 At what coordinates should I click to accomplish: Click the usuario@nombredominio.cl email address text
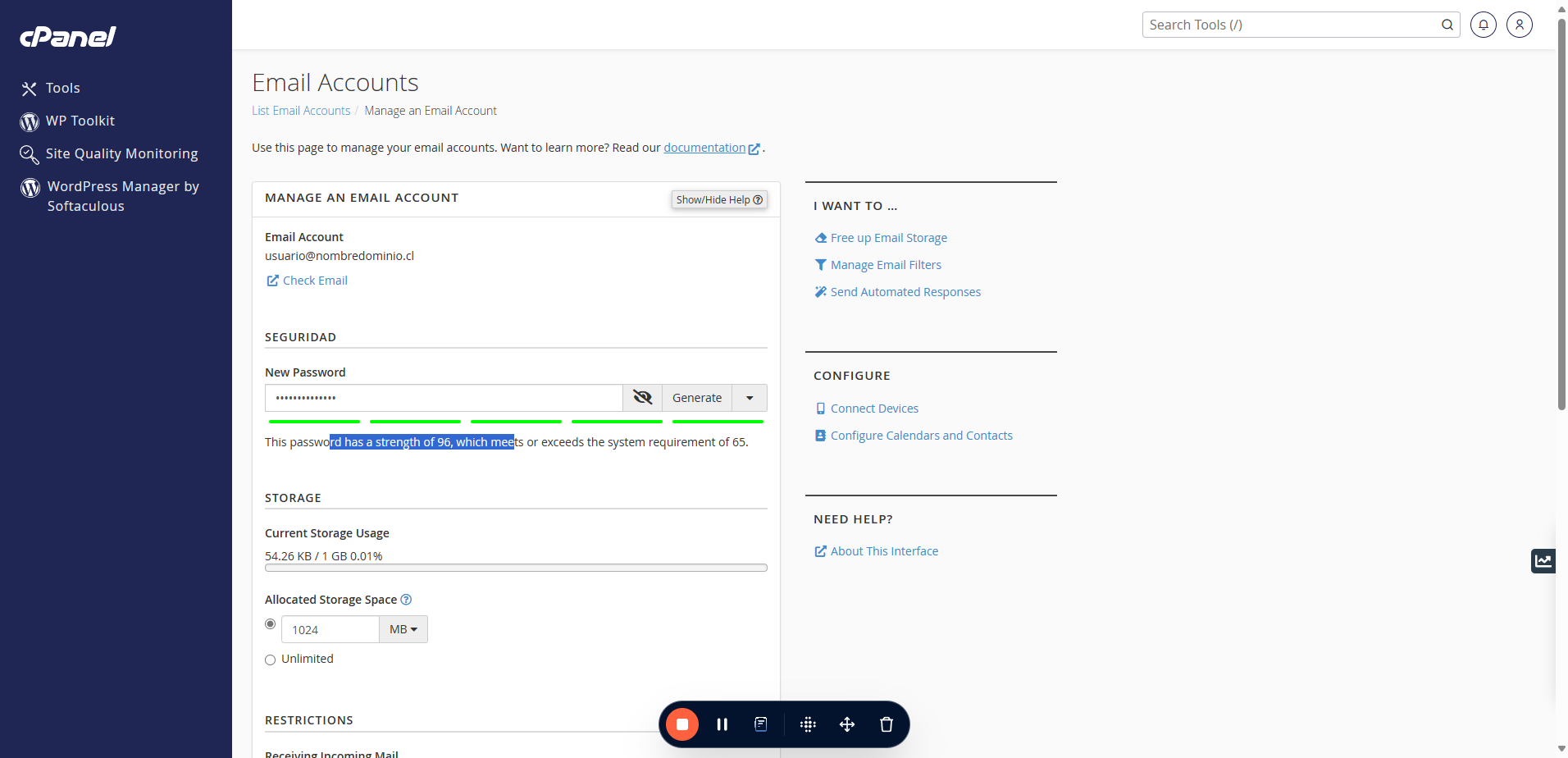(340, 256)
